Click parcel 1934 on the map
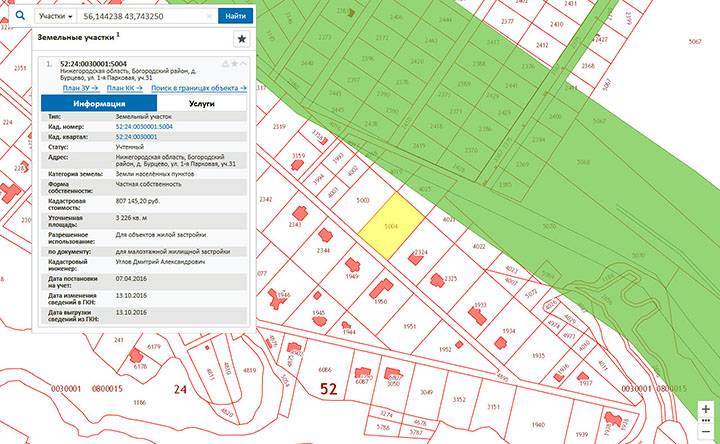The width and height of the screenshot is (720, 444). coord(509,331)
